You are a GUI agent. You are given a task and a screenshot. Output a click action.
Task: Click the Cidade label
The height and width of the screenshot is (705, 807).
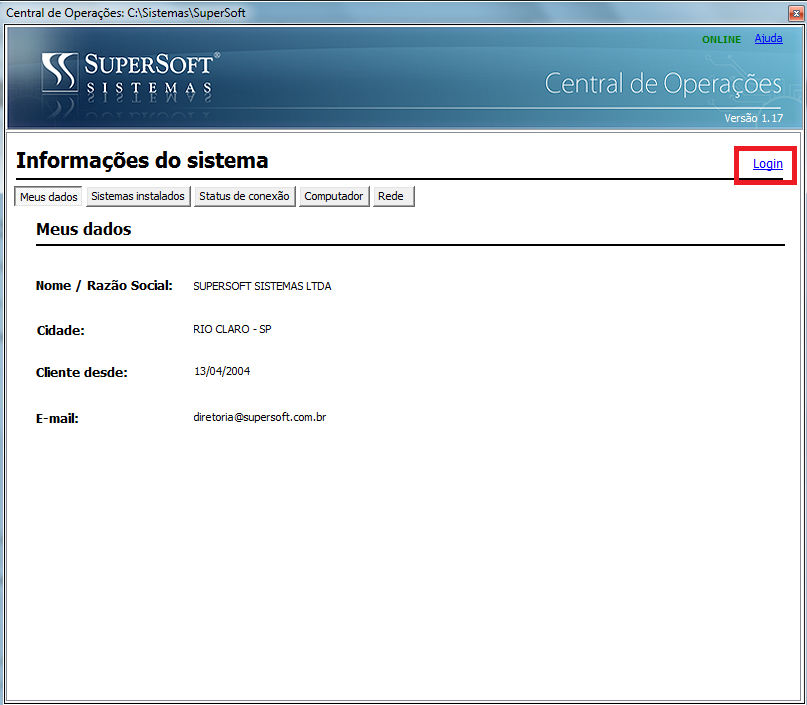60,330
